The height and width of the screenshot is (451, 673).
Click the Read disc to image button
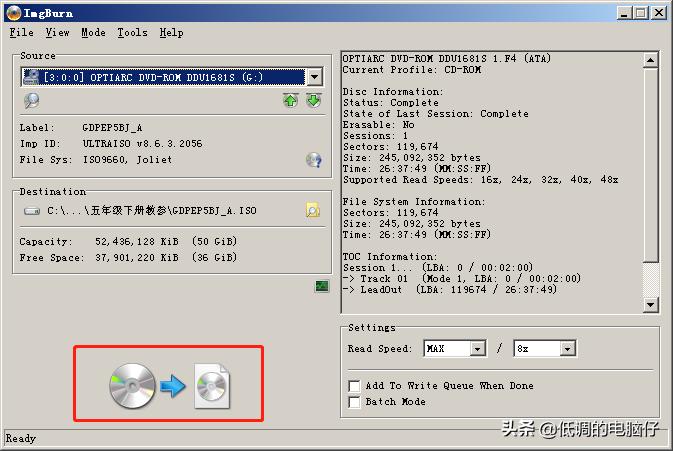pos(169,385)
